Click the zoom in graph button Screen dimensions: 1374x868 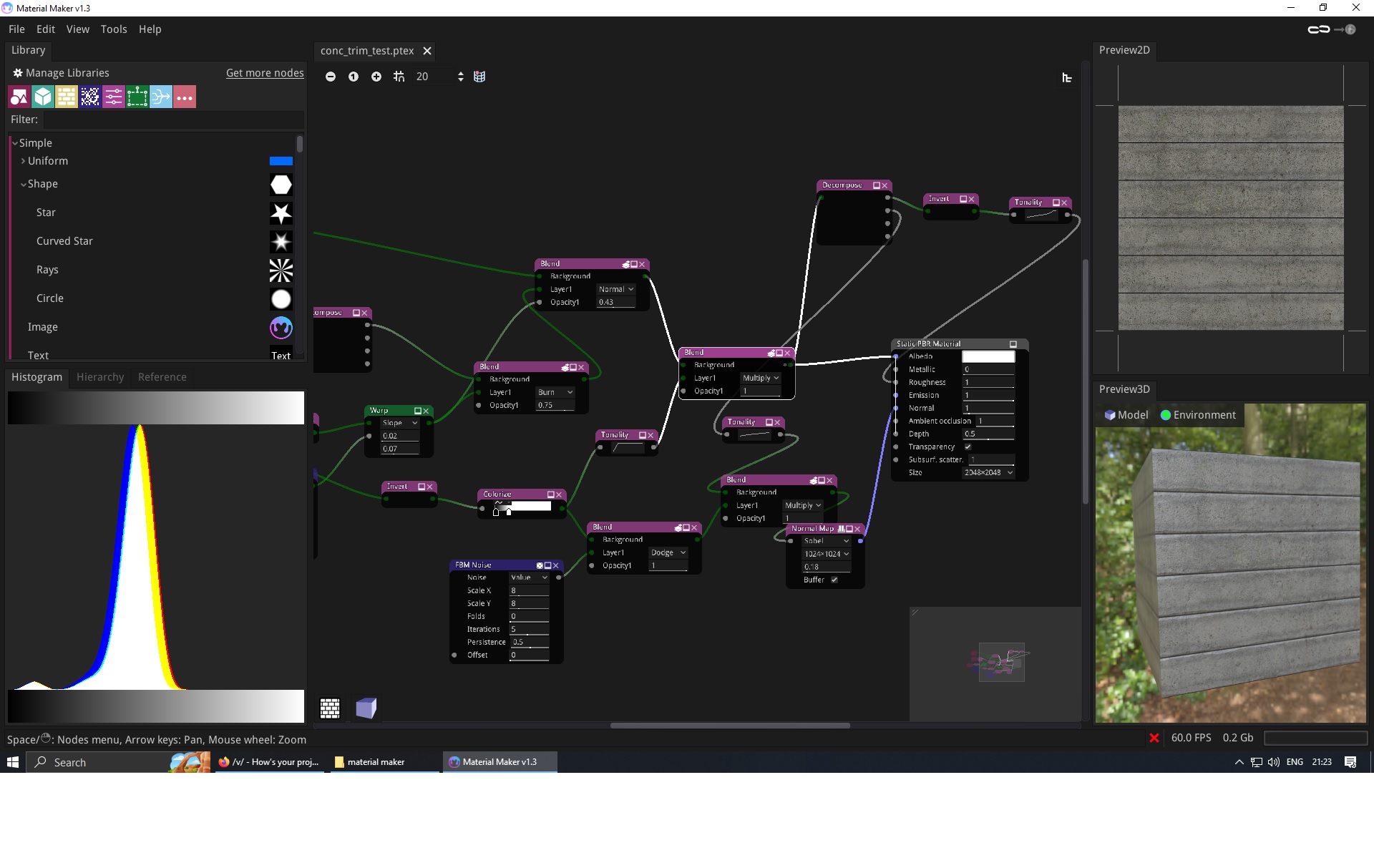click(x=376, y=77)
